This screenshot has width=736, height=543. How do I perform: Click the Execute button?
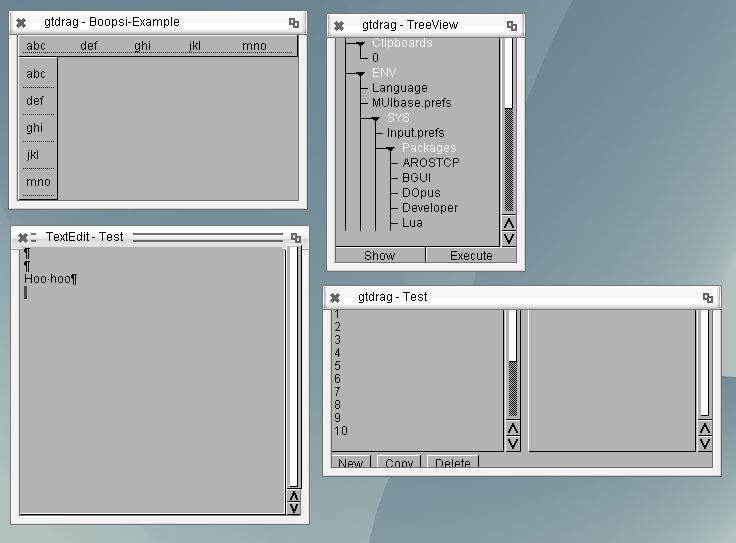[x=471, y=256]
